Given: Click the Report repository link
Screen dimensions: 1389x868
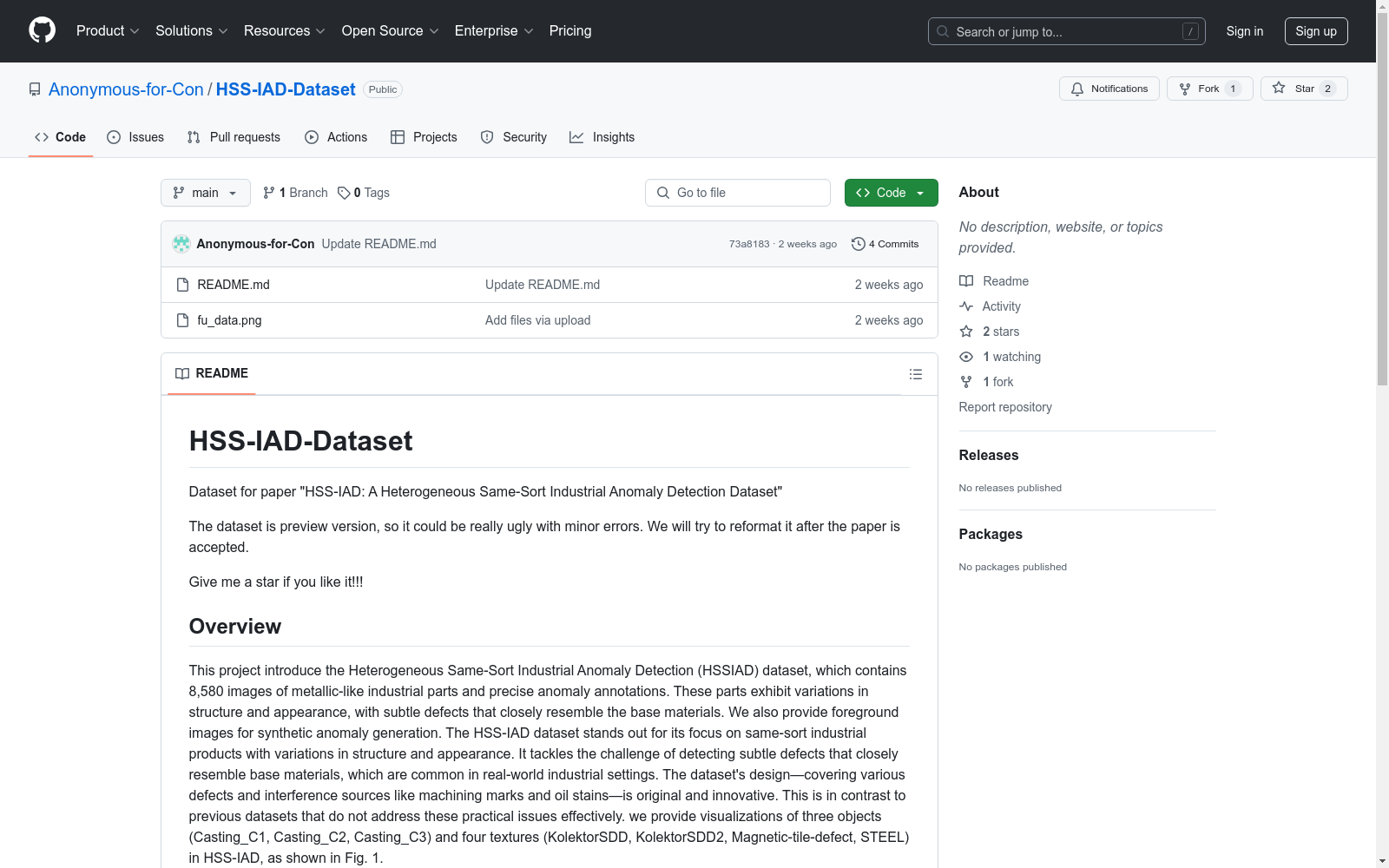Looking at the screenshot, I should click(x=1005, y=407).
